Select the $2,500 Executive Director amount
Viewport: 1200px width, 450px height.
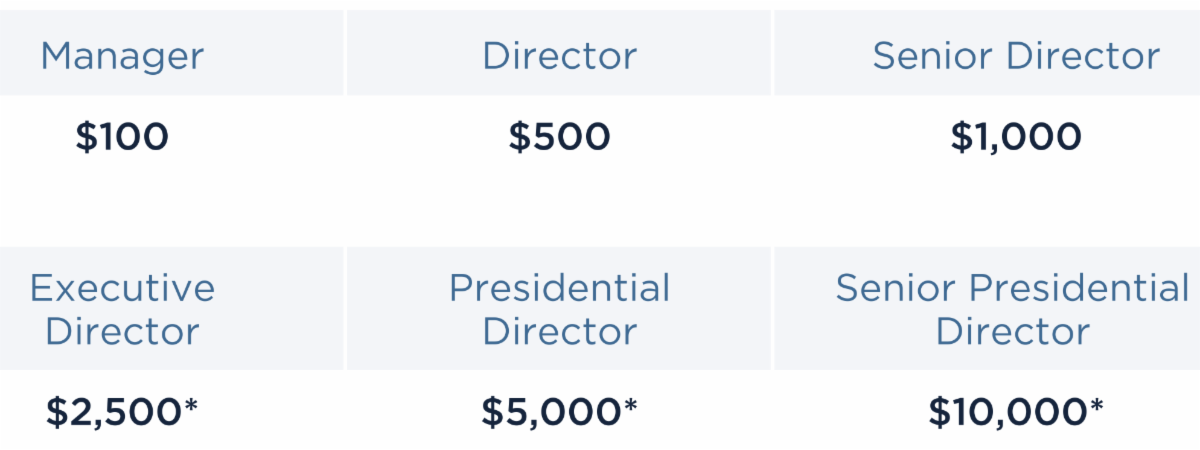coord(113,412)
